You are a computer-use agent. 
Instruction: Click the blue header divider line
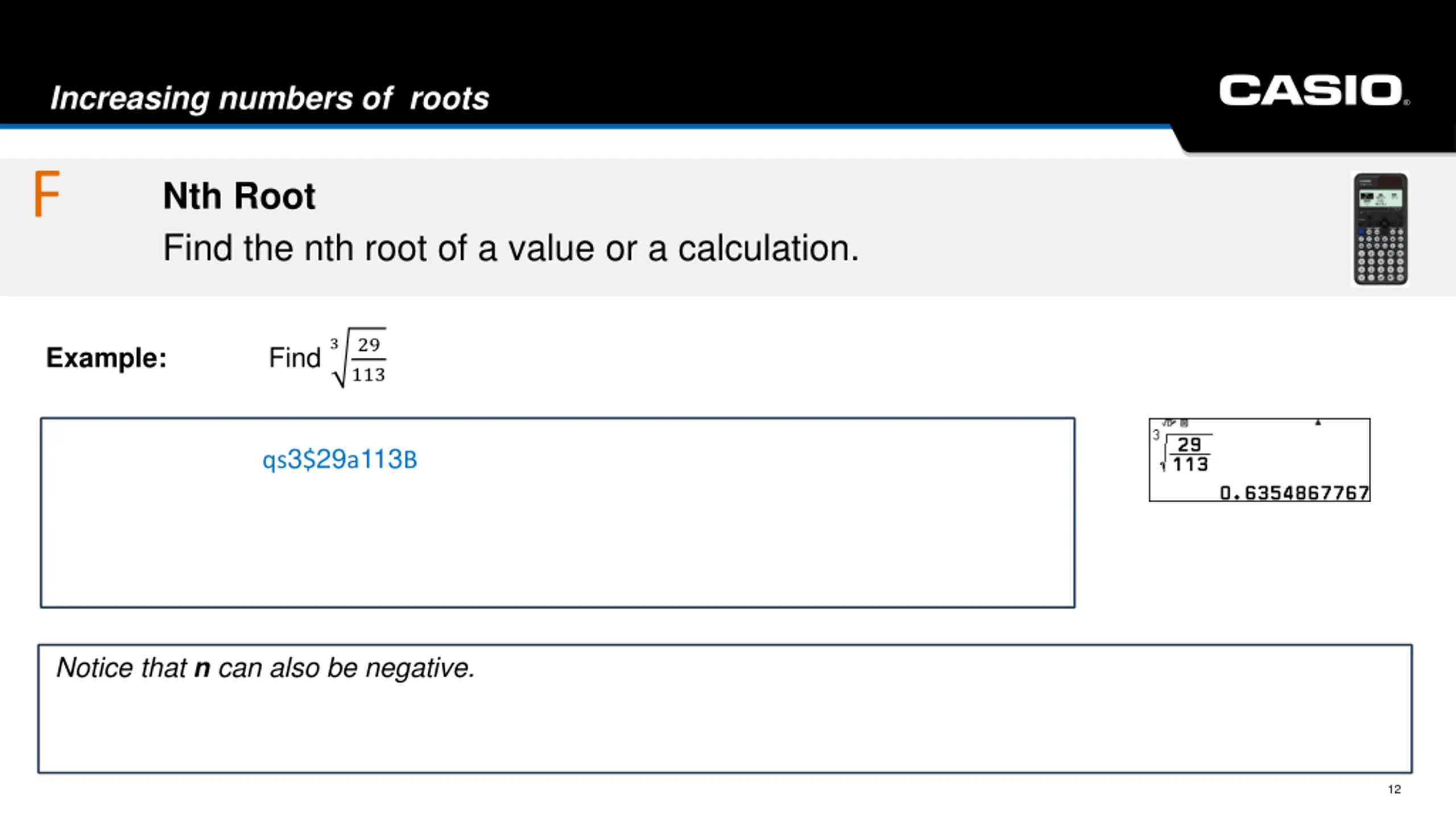click(x=586, y=126)
